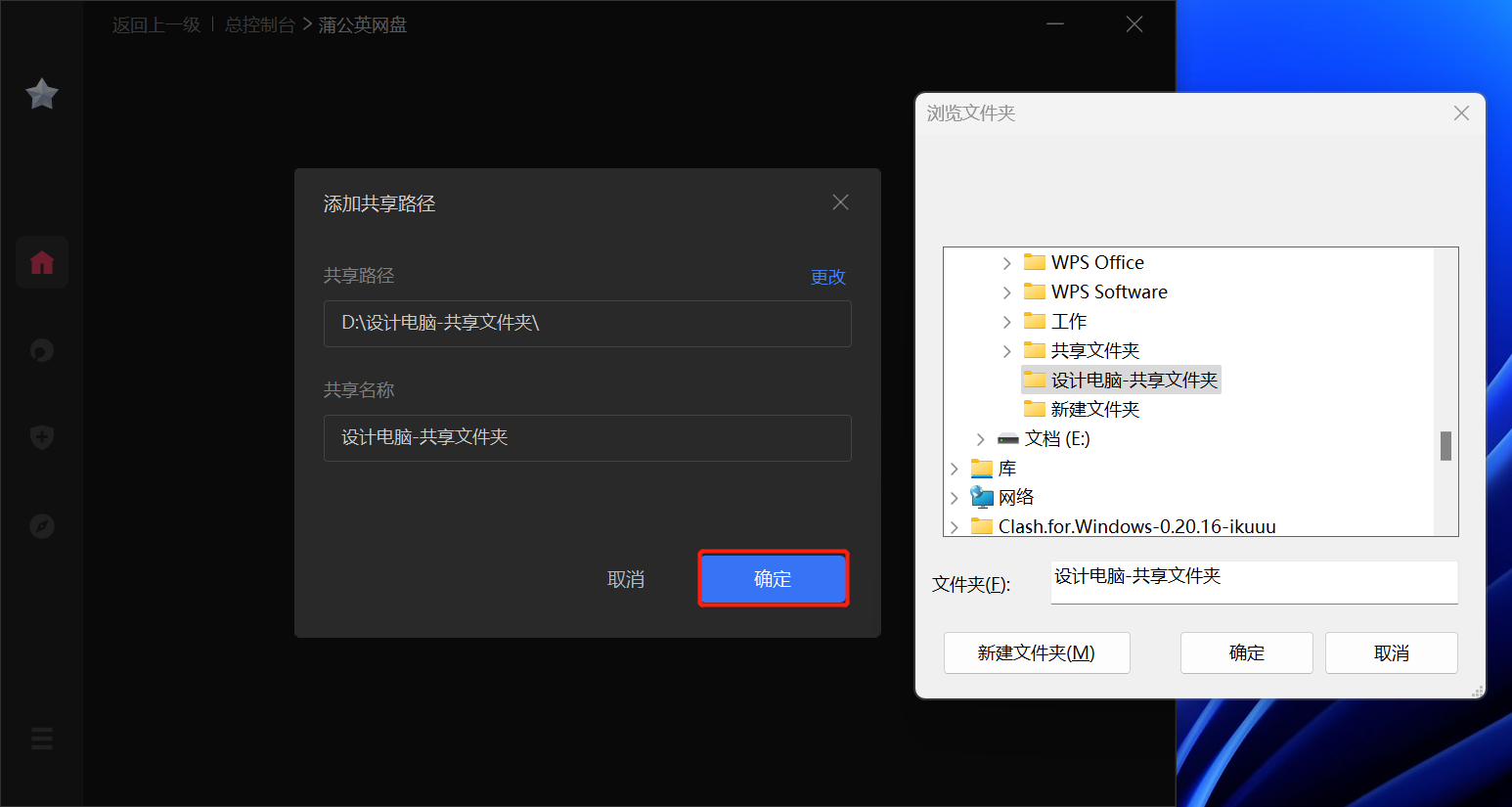Expand the WPS Software folder
1512x807 pixels.
point(1007,292)
